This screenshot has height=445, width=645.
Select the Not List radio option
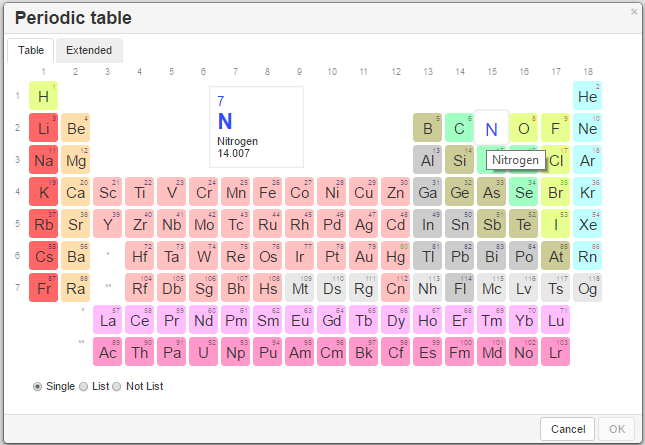point(116,386)
